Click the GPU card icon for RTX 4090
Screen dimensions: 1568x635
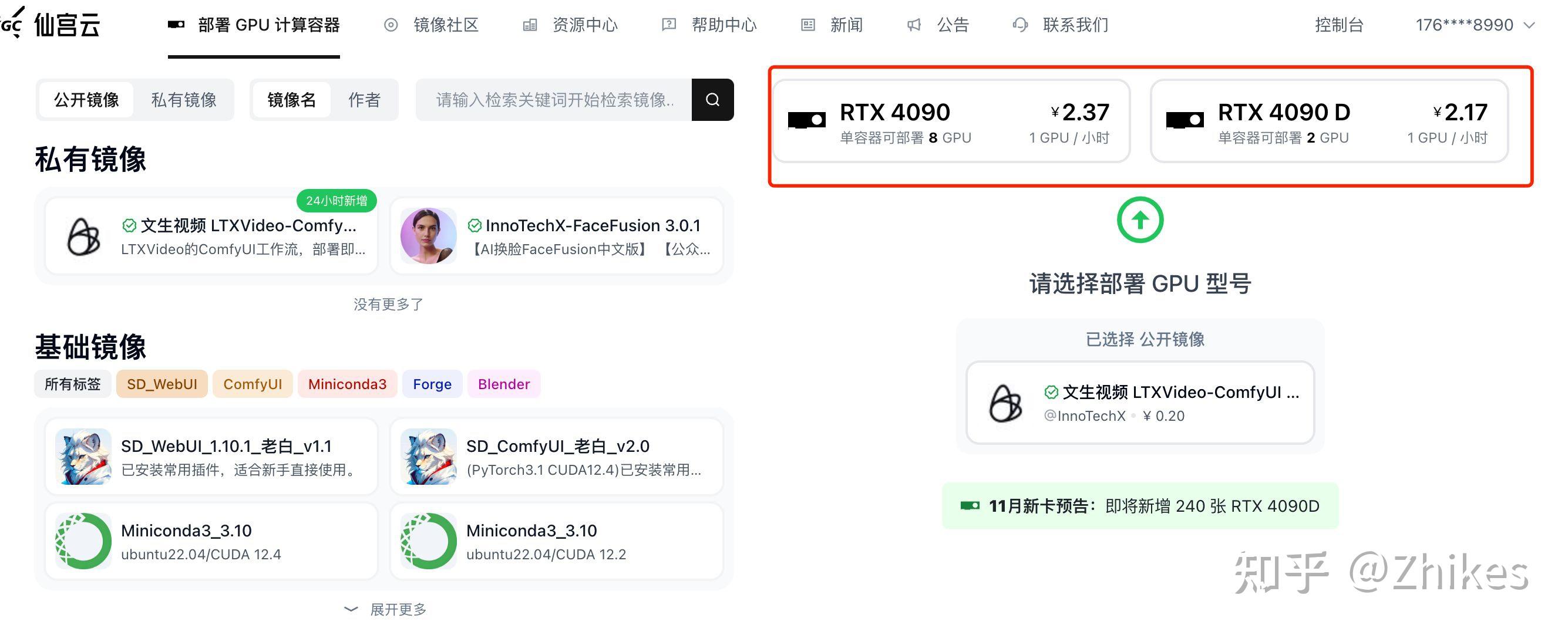(x=806, y=120)
